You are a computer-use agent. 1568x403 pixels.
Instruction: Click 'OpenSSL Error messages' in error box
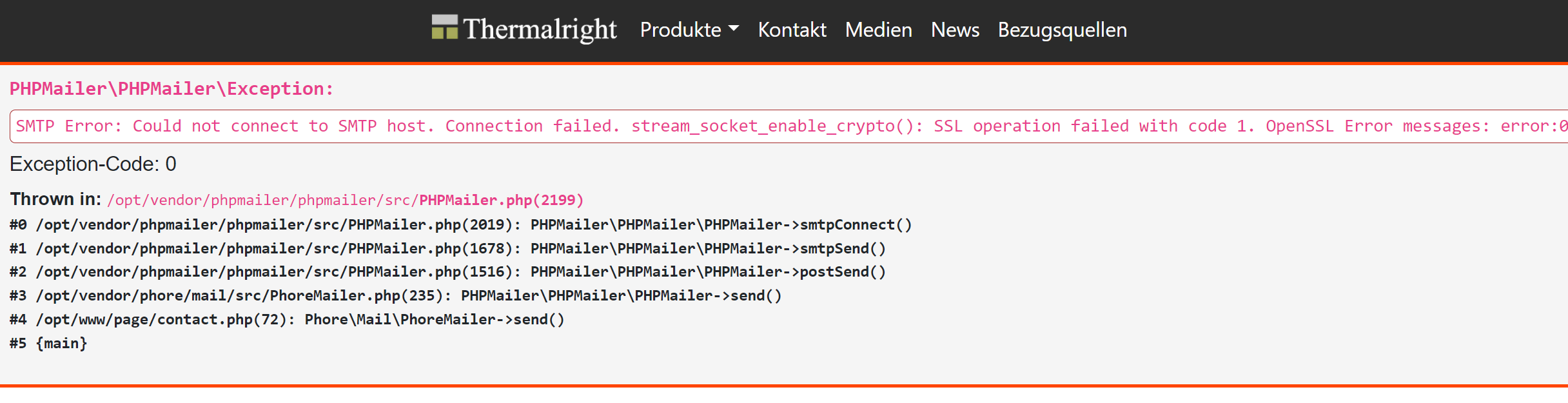point(1377,126)
